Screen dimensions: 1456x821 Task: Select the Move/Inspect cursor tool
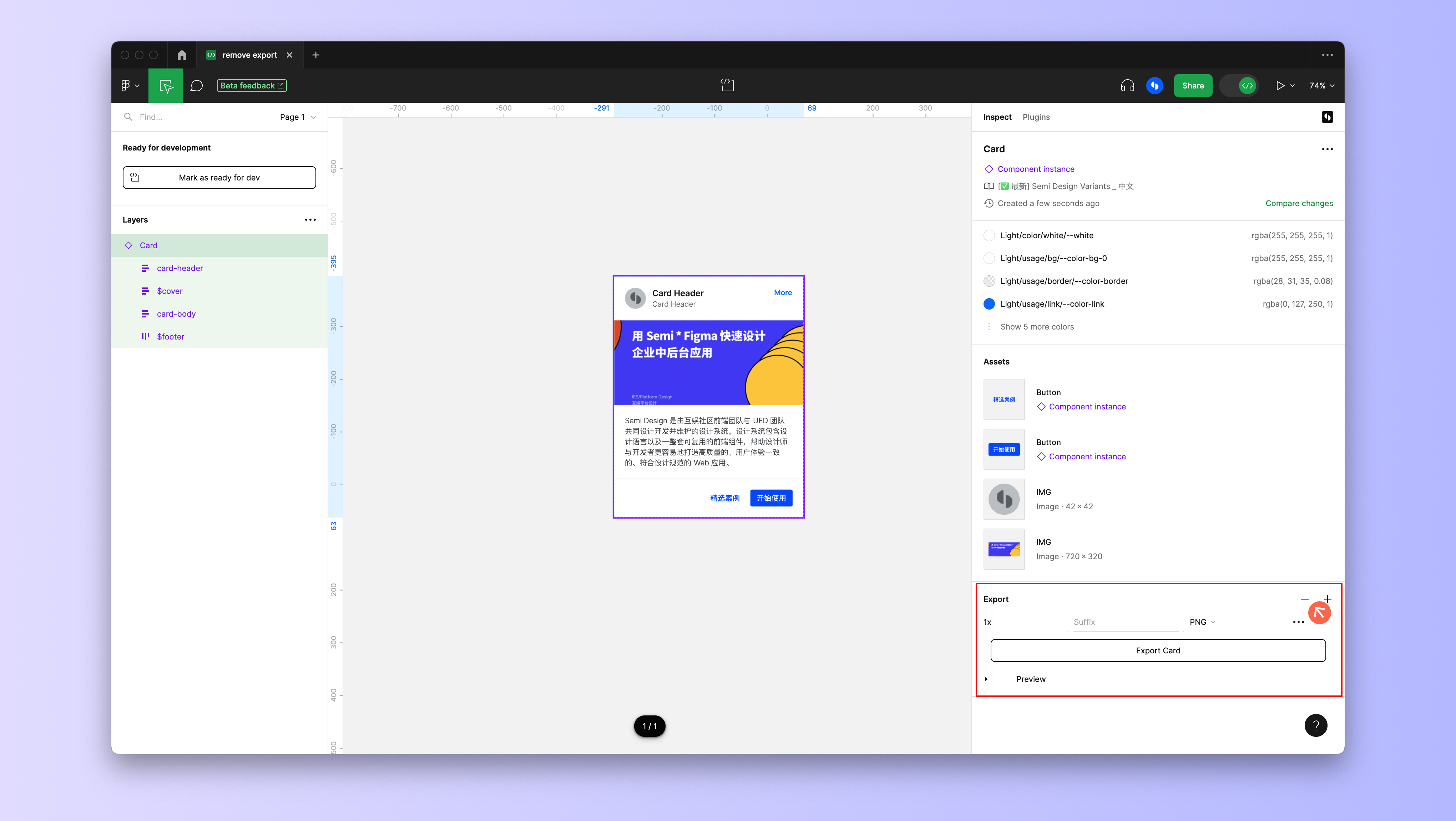(166, 85)
